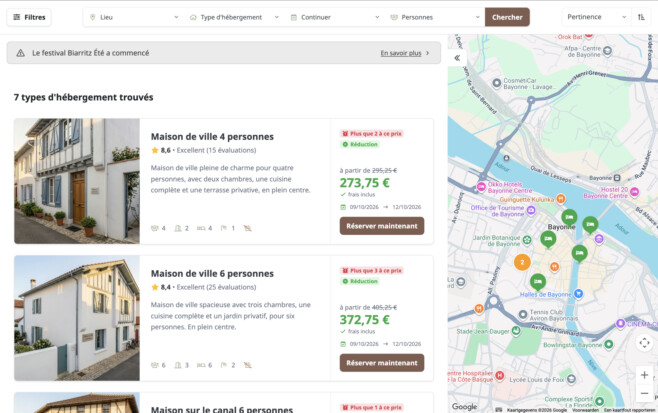Click the price 273,75 €
Screen dimensions: 658x413
click(x=364, y=183)
